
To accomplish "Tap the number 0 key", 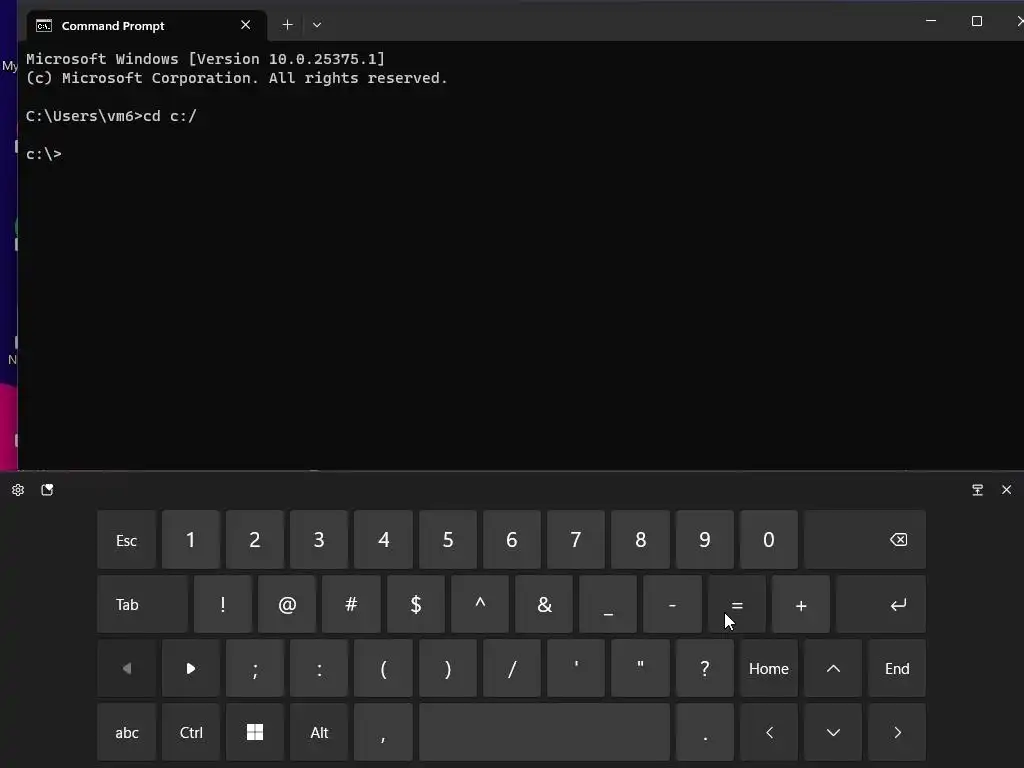I will pos(769,540).
